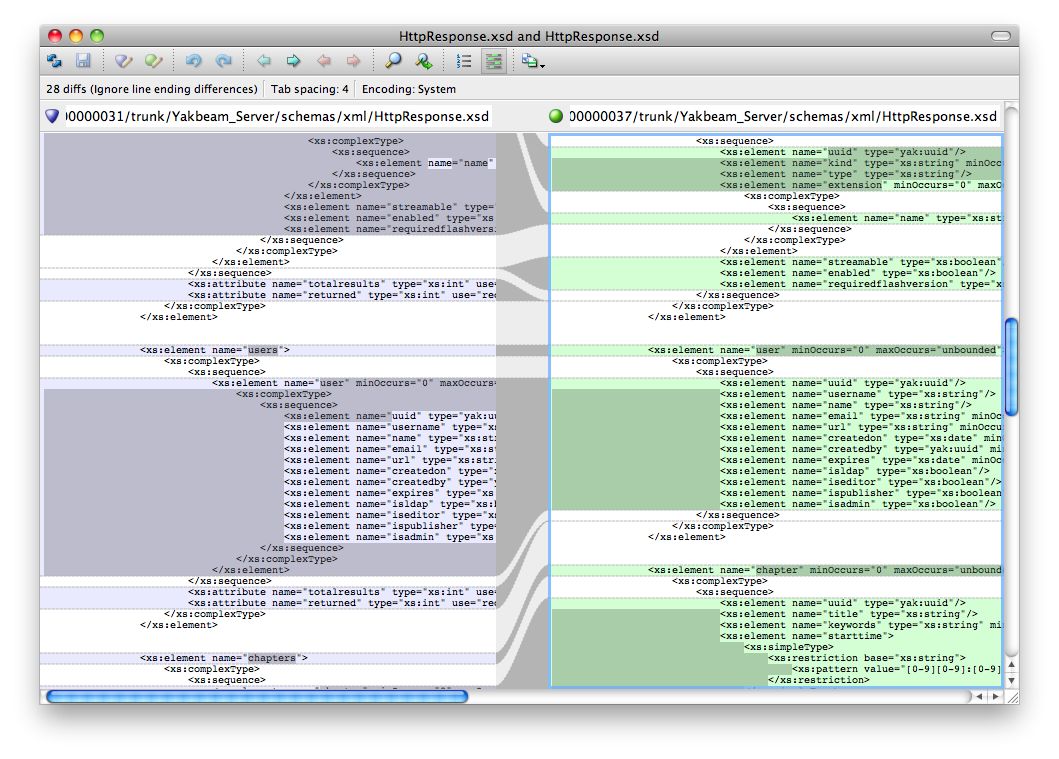
Task: Click right pane line name="ispublisher"
Action: point(860,493)
